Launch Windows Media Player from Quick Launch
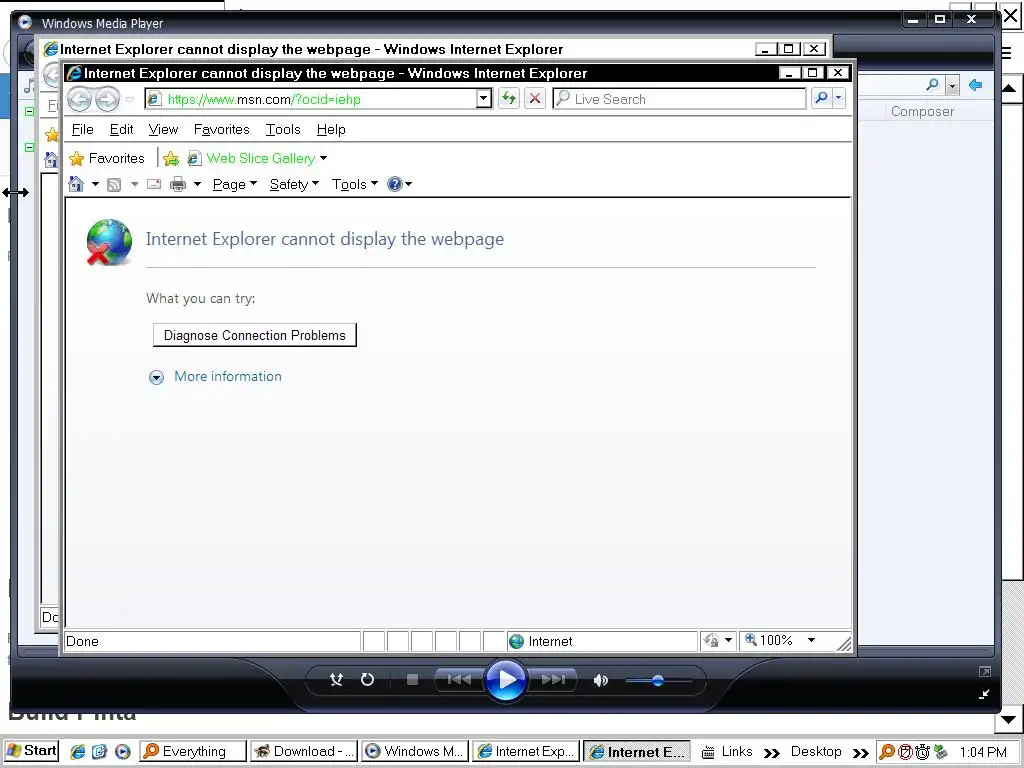1024x768 pixels. point(123,752)
